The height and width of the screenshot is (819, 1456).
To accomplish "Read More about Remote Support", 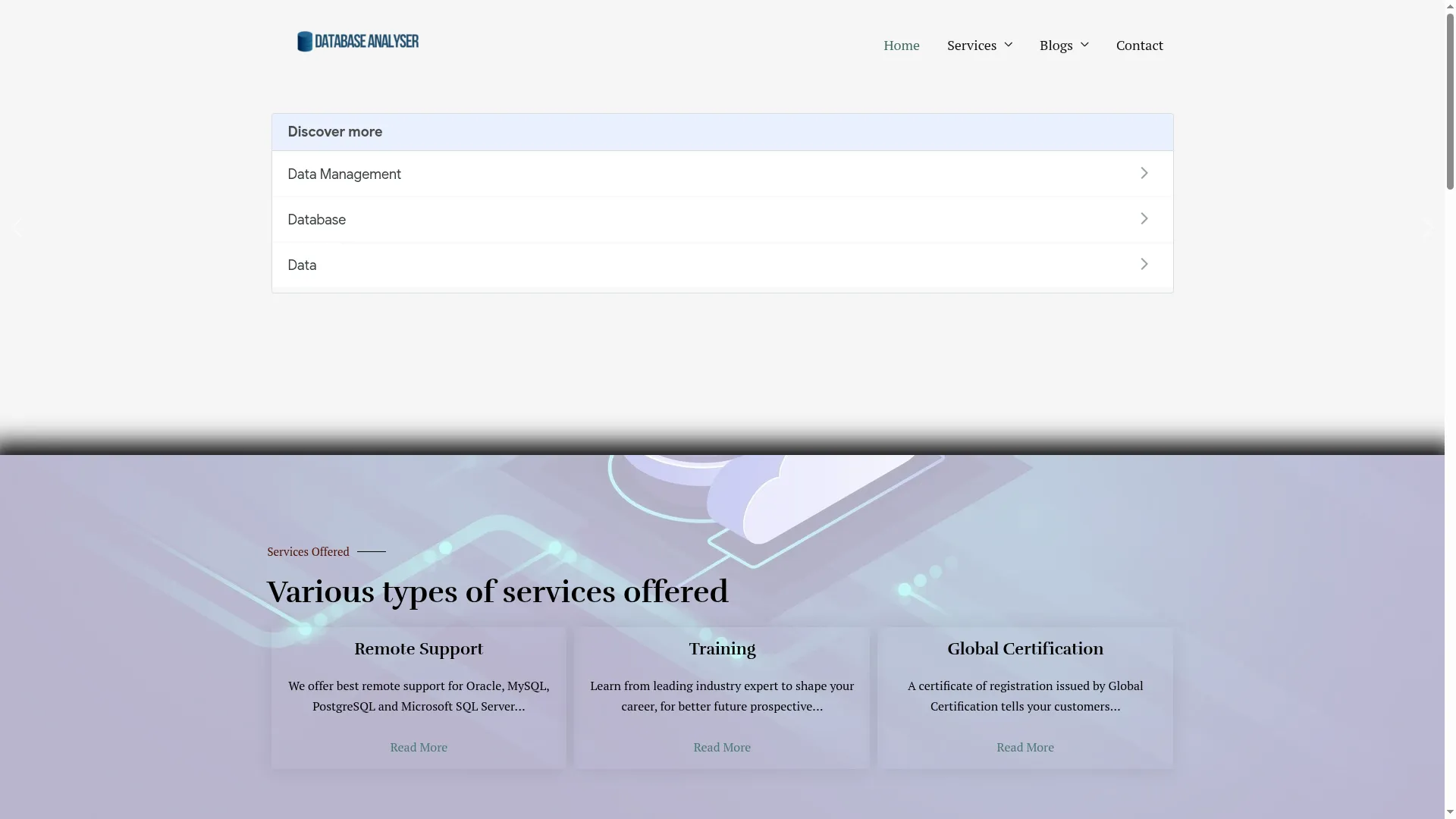I will click(419, 747).
